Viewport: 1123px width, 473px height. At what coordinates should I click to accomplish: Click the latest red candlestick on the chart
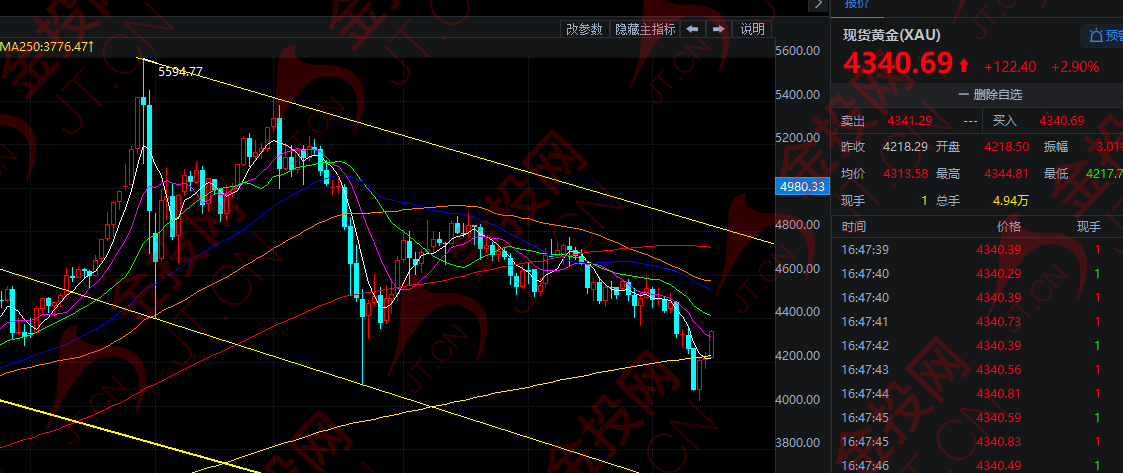pyautogui.click(x=712, y=344)
